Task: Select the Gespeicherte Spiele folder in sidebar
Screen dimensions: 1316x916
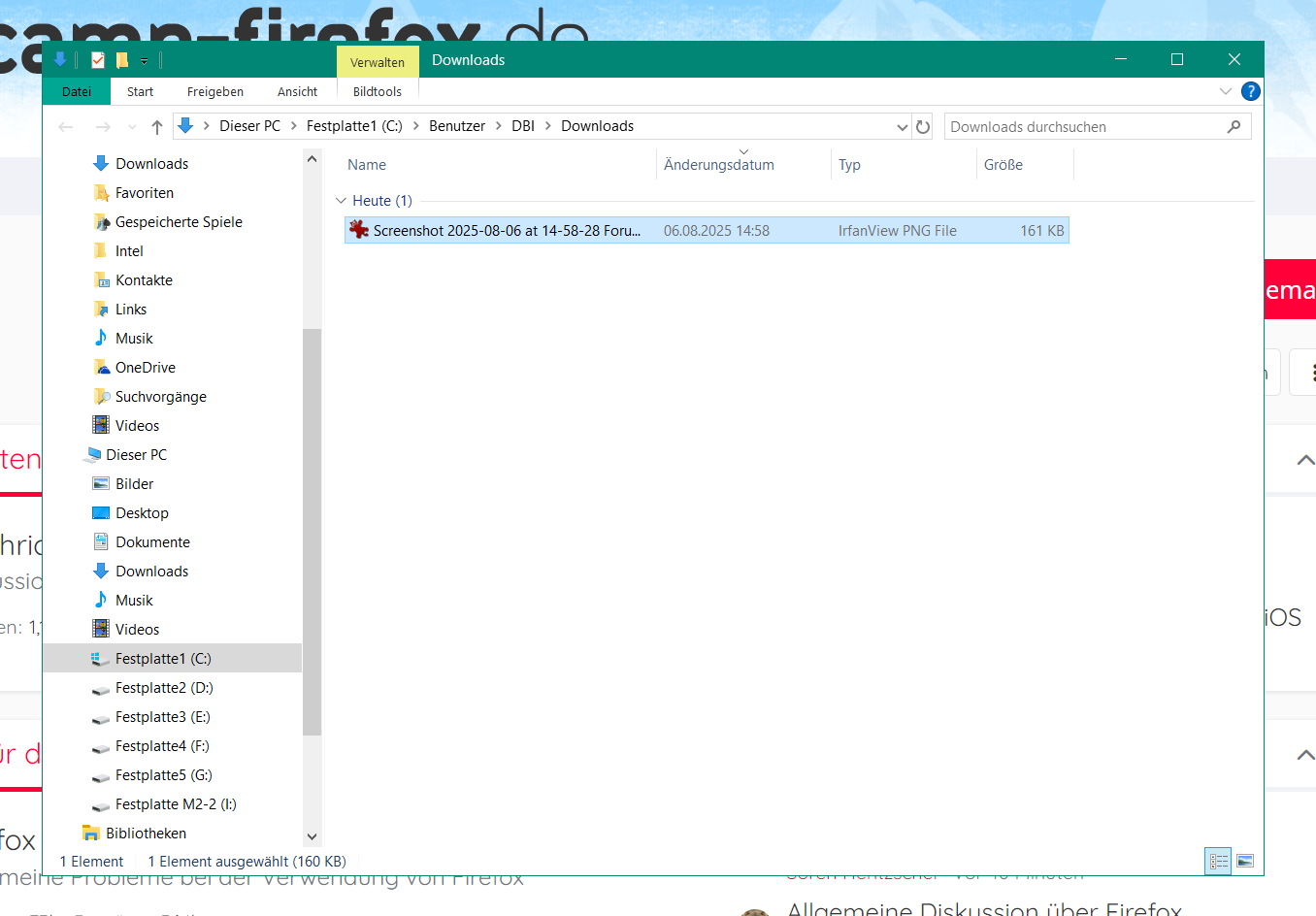Action: 179,222
